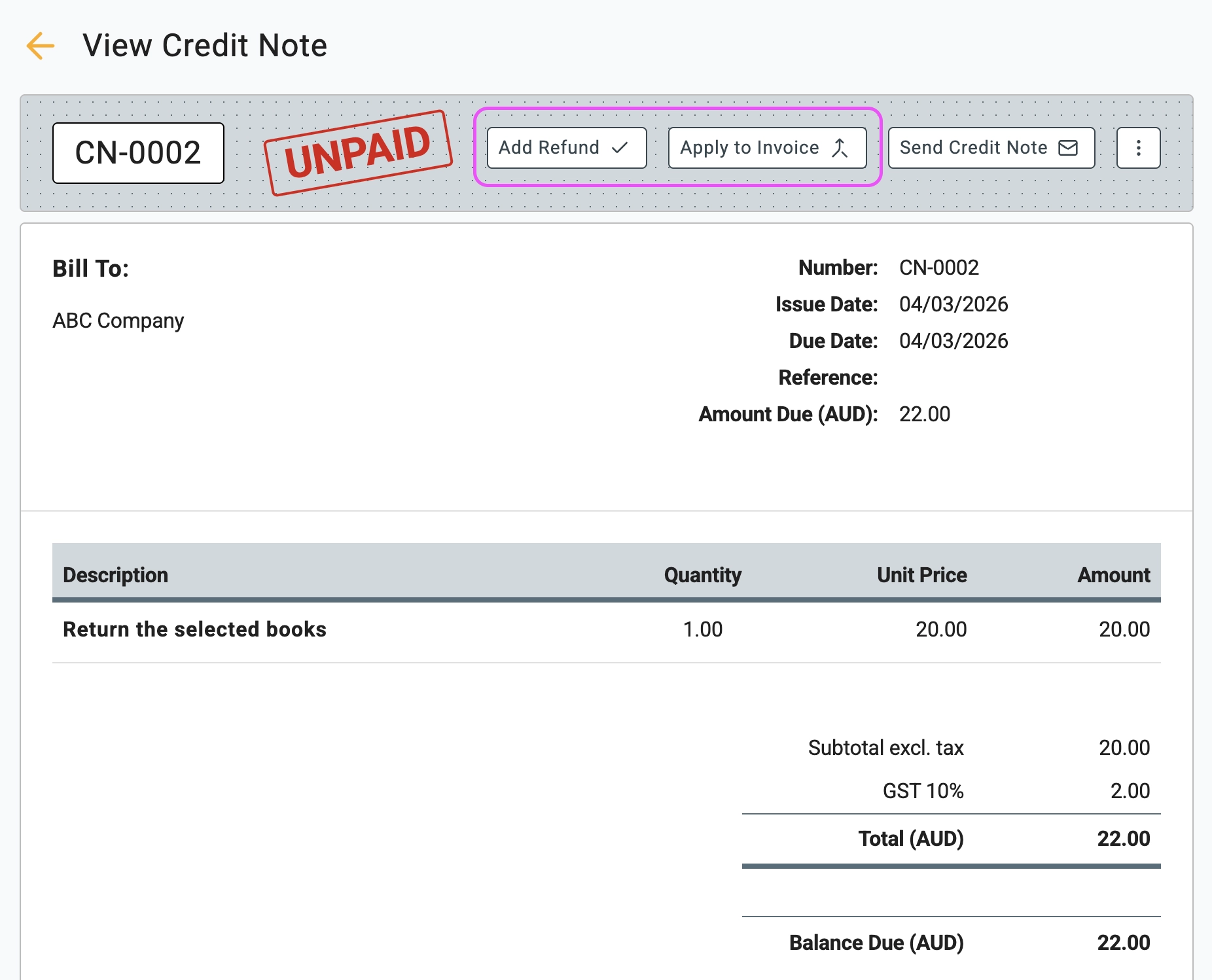Click the envelope icon on Send Credit Note

coord(1067,148)
